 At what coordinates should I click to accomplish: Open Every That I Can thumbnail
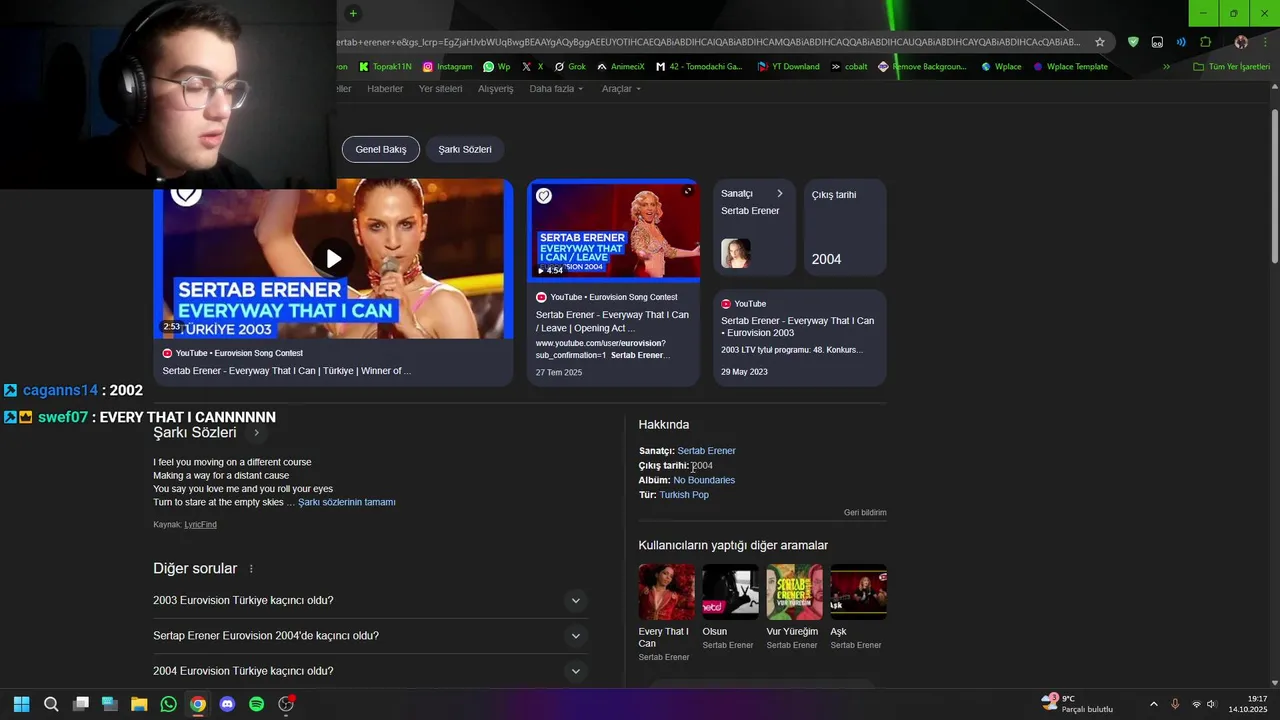(x=666, y=592)
